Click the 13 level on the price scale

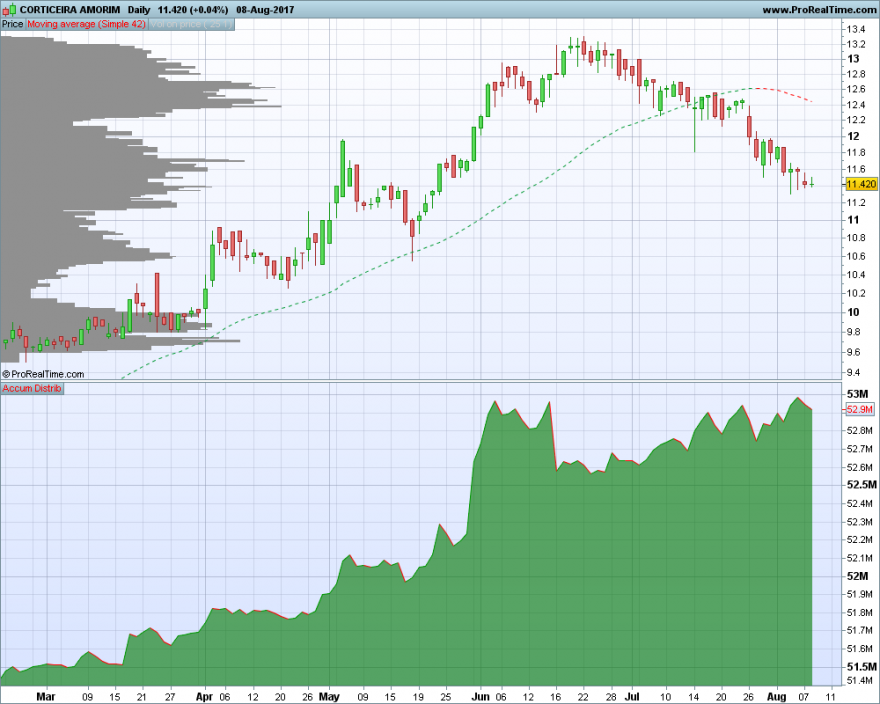pyautogui.click(x=853, y=59)
